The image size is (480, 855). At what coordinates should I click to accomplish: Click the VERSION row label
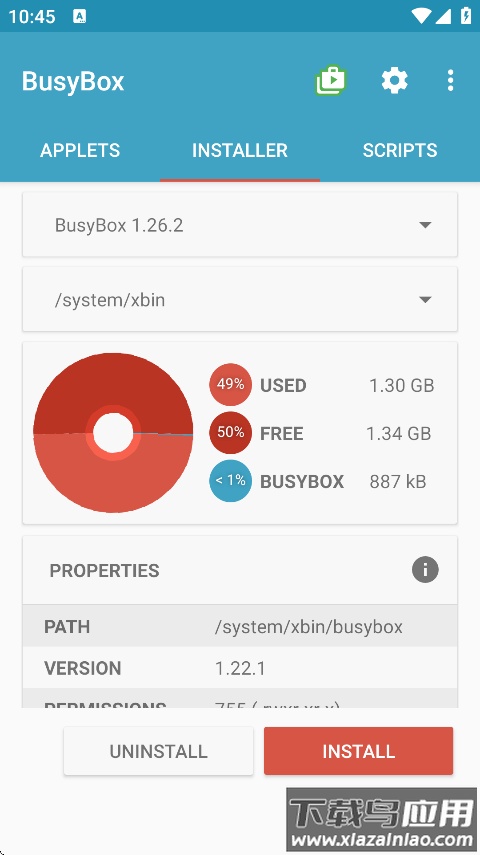click(82, 668)
